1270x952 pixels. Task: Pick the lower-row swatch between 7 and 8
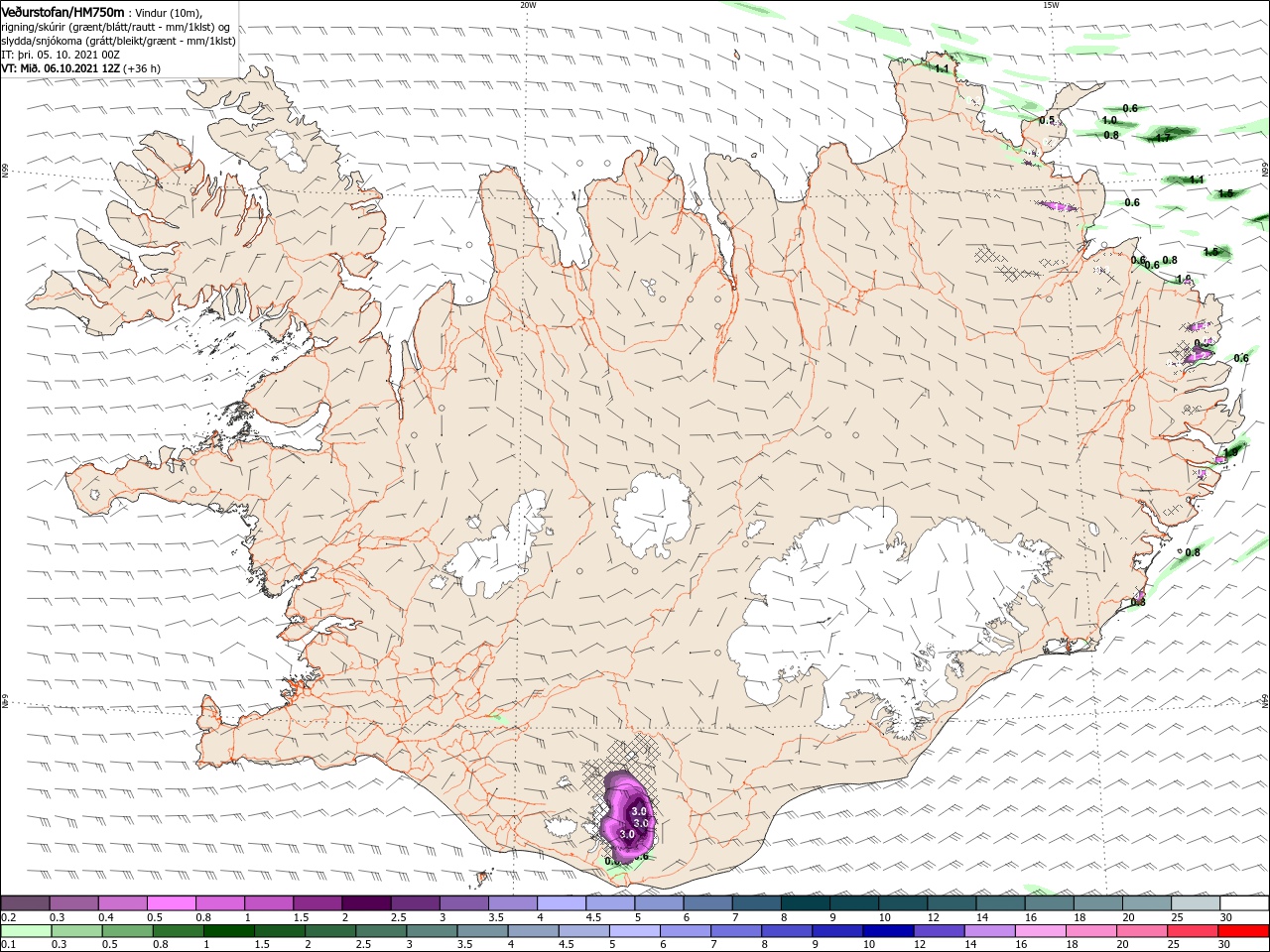[x=735, y=931]
